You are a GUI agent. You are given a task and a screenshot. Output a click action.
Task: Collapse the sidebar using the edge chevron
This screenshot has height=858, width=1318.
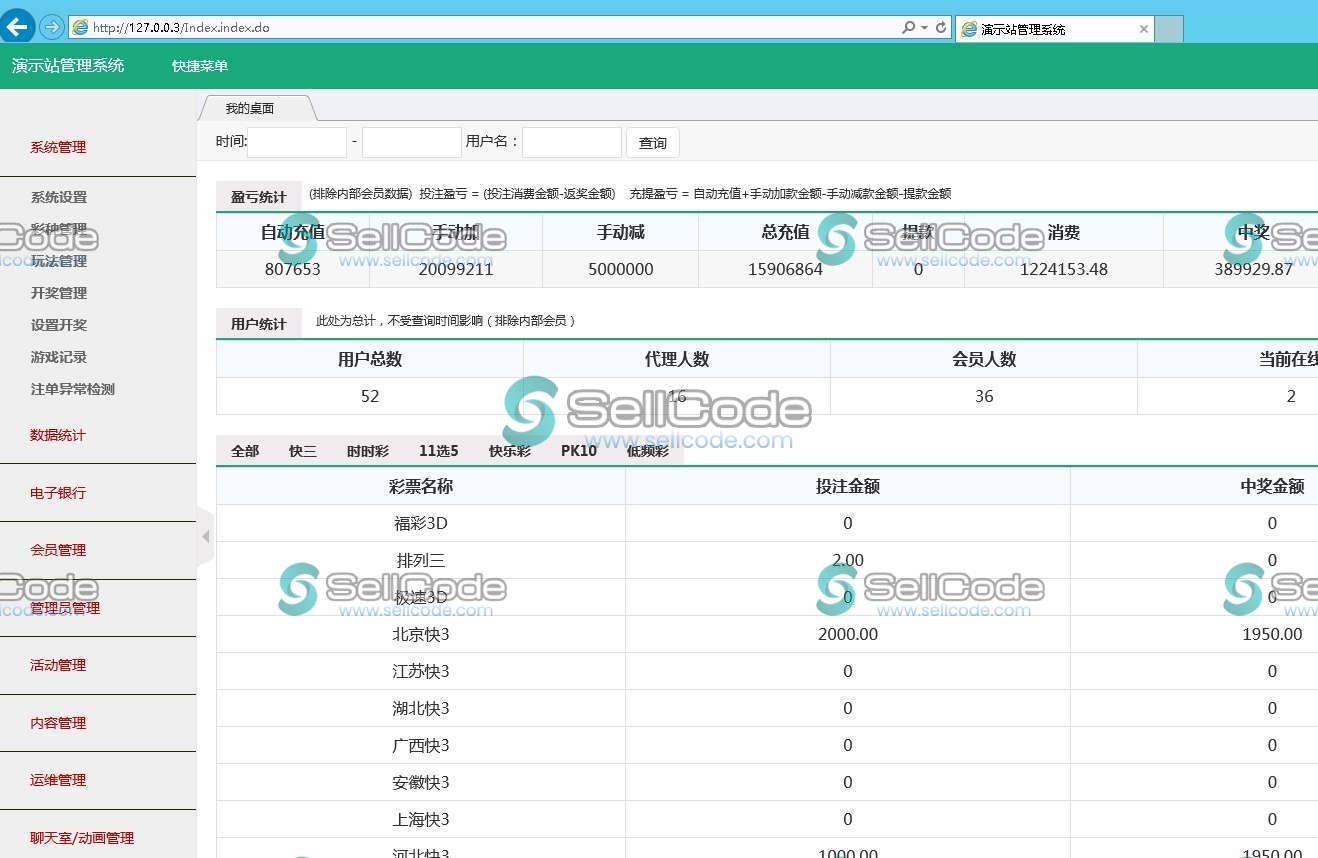[206, 537]
